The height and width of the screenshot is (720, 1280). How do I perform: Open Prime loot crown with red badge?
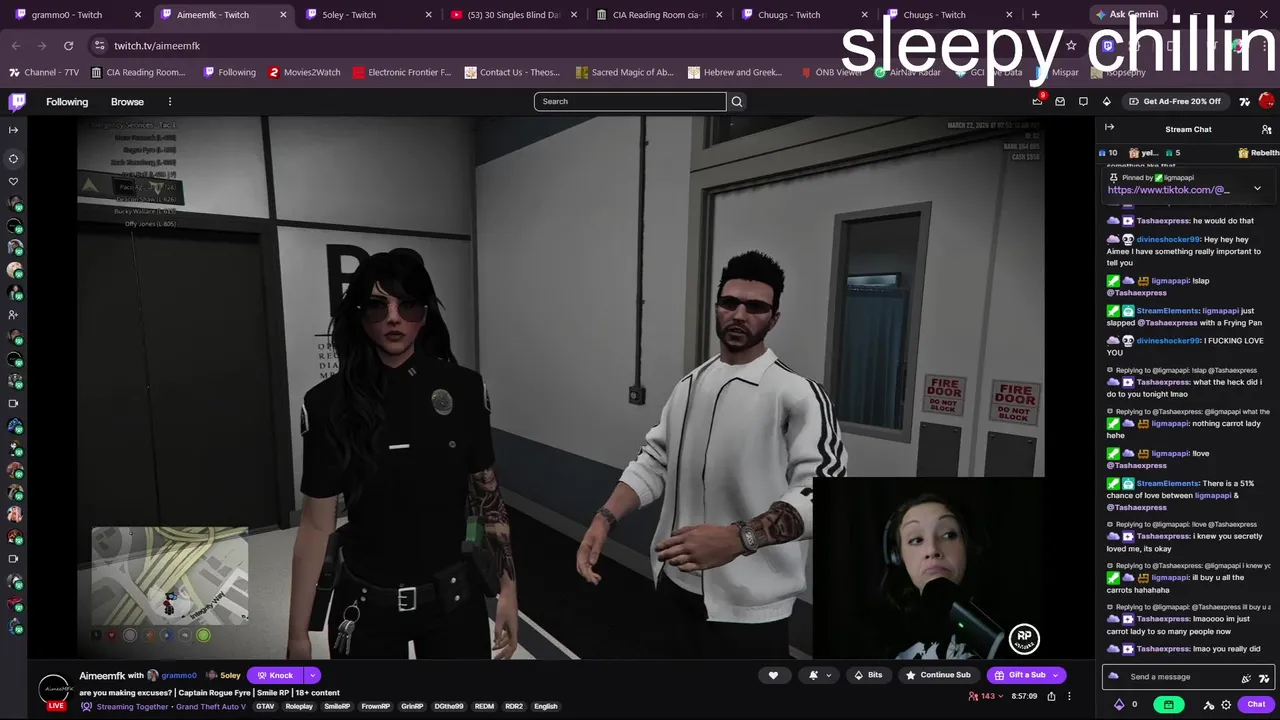click(x=1038, y=101)
